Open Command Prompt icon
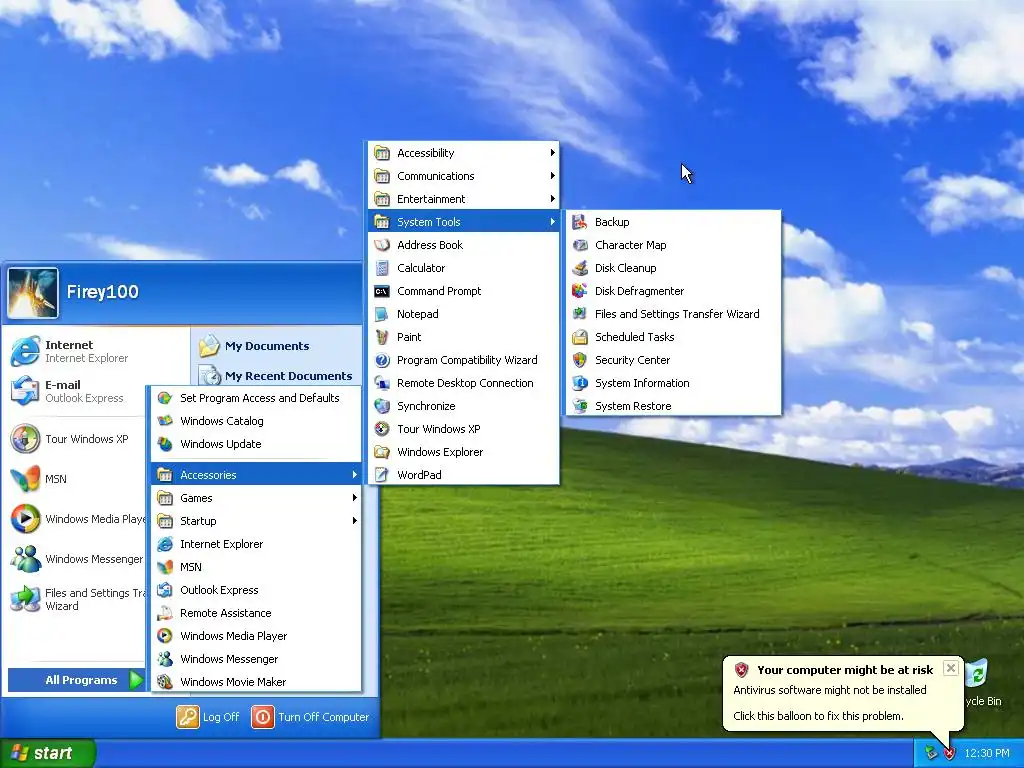 pyautogui.click(x=382, y=291)
